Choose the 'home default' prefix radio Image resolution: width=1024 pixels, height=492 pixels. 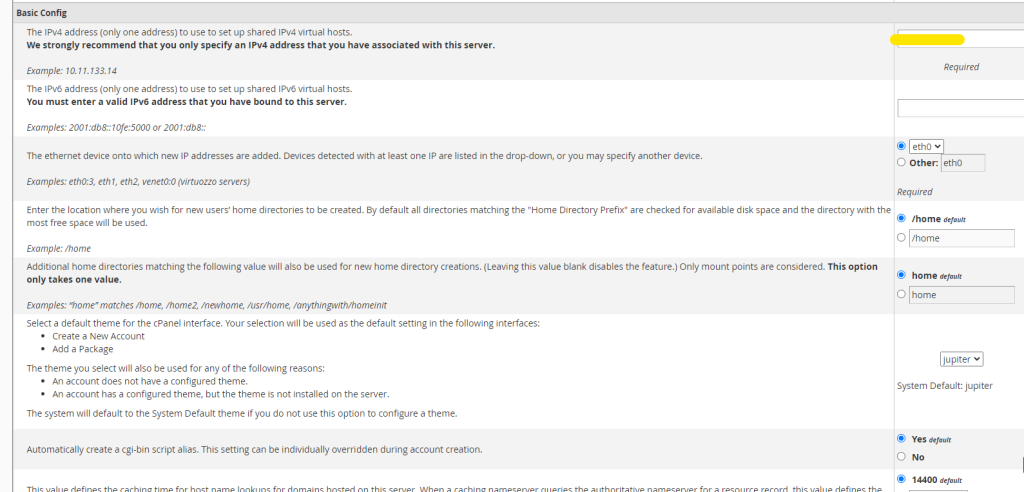pos(902,275)
